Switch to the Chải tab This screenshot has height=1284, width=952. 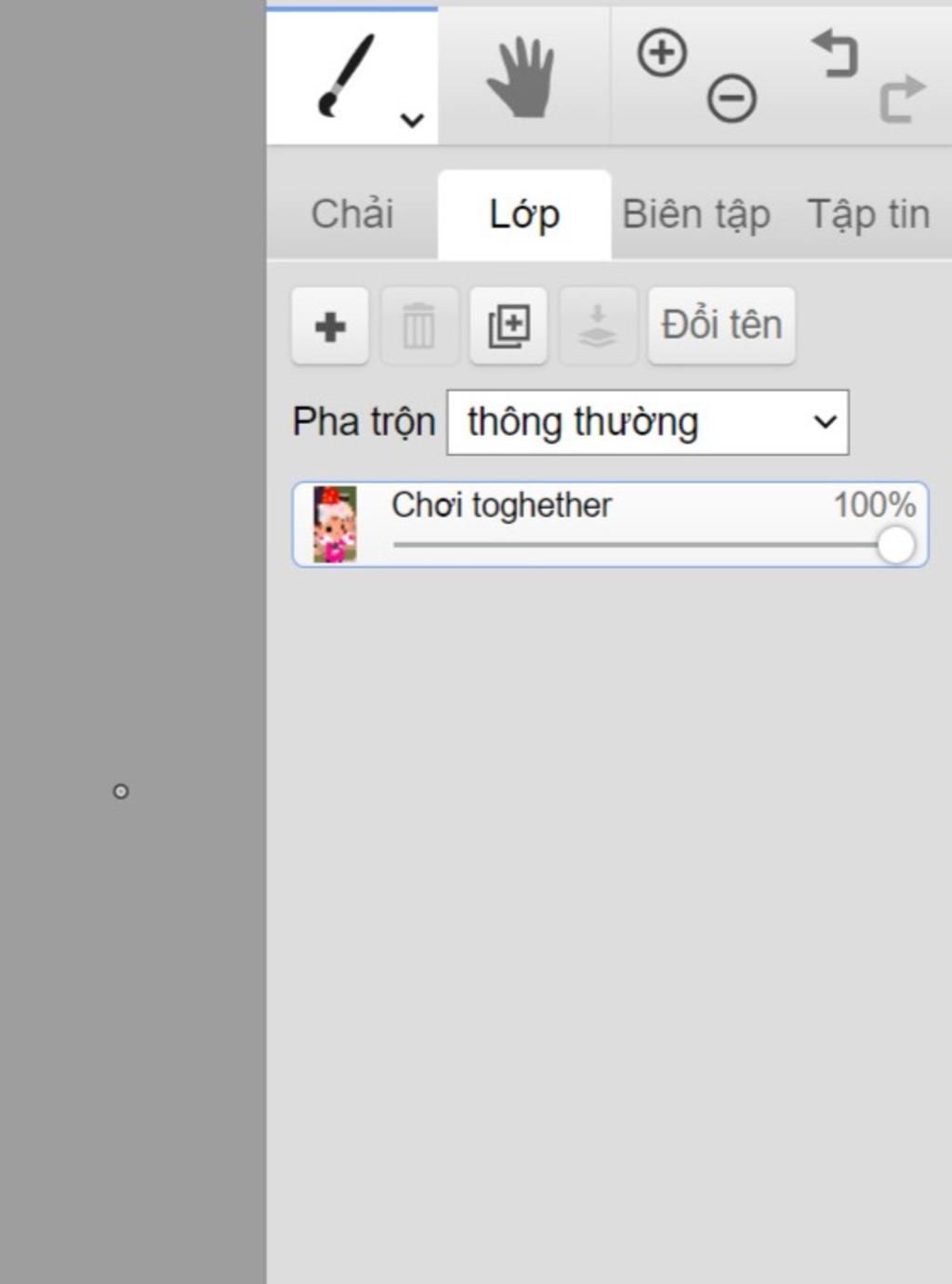(x=352, y=214)
